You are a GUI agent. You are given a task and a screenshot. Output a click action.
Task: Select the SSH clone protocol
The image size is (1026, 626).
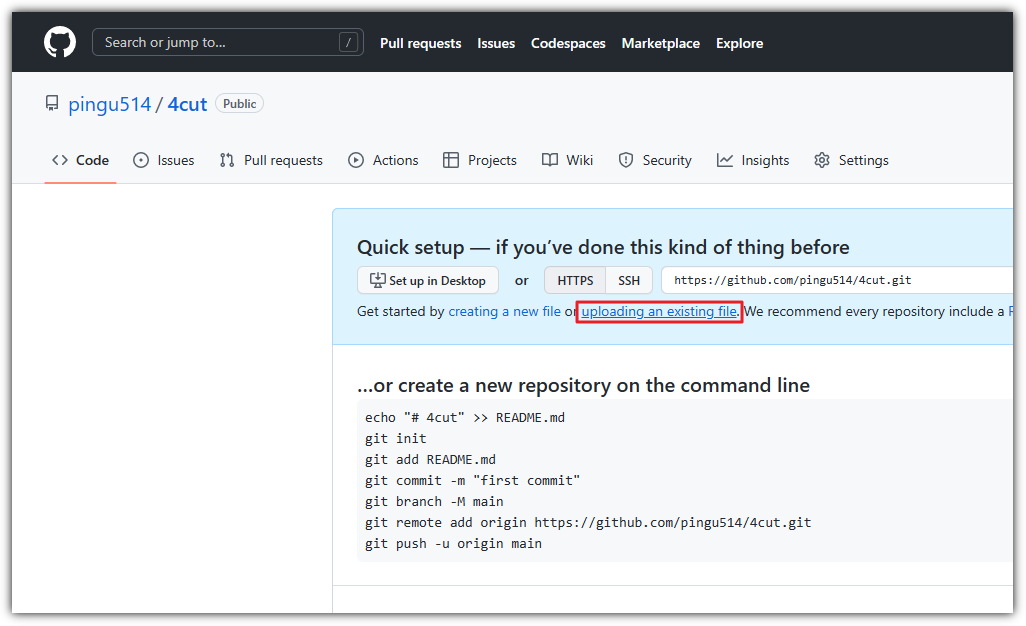pos(629,280)
